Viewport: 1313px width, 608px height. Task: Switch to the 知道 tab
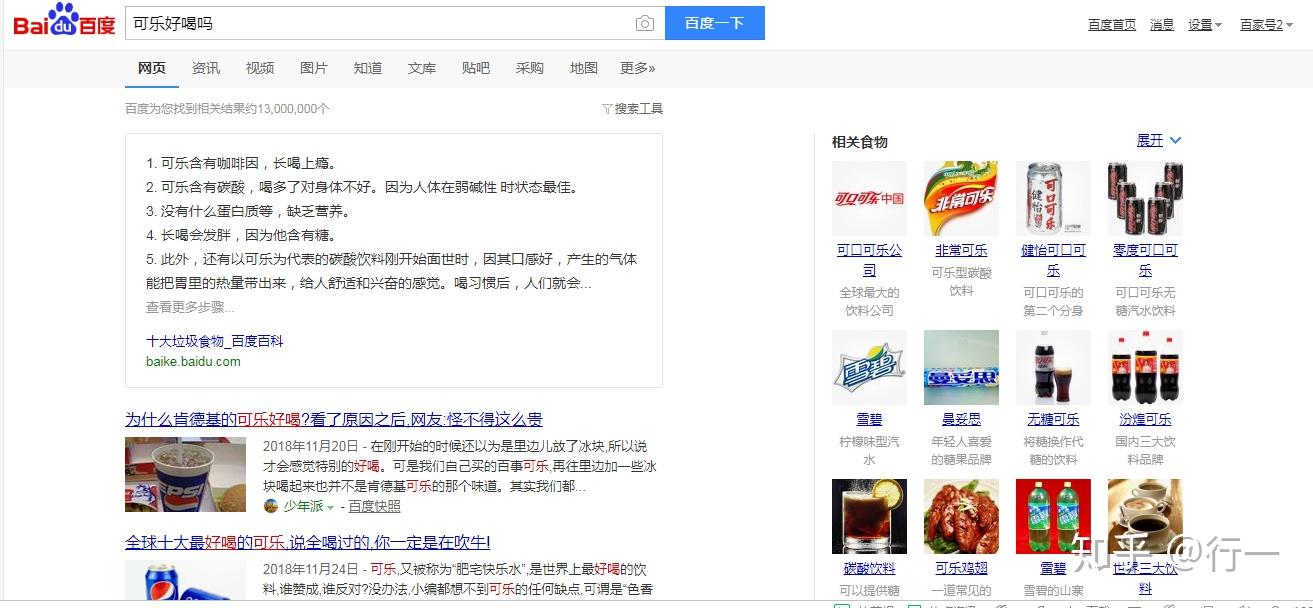(x=368, y=68)
